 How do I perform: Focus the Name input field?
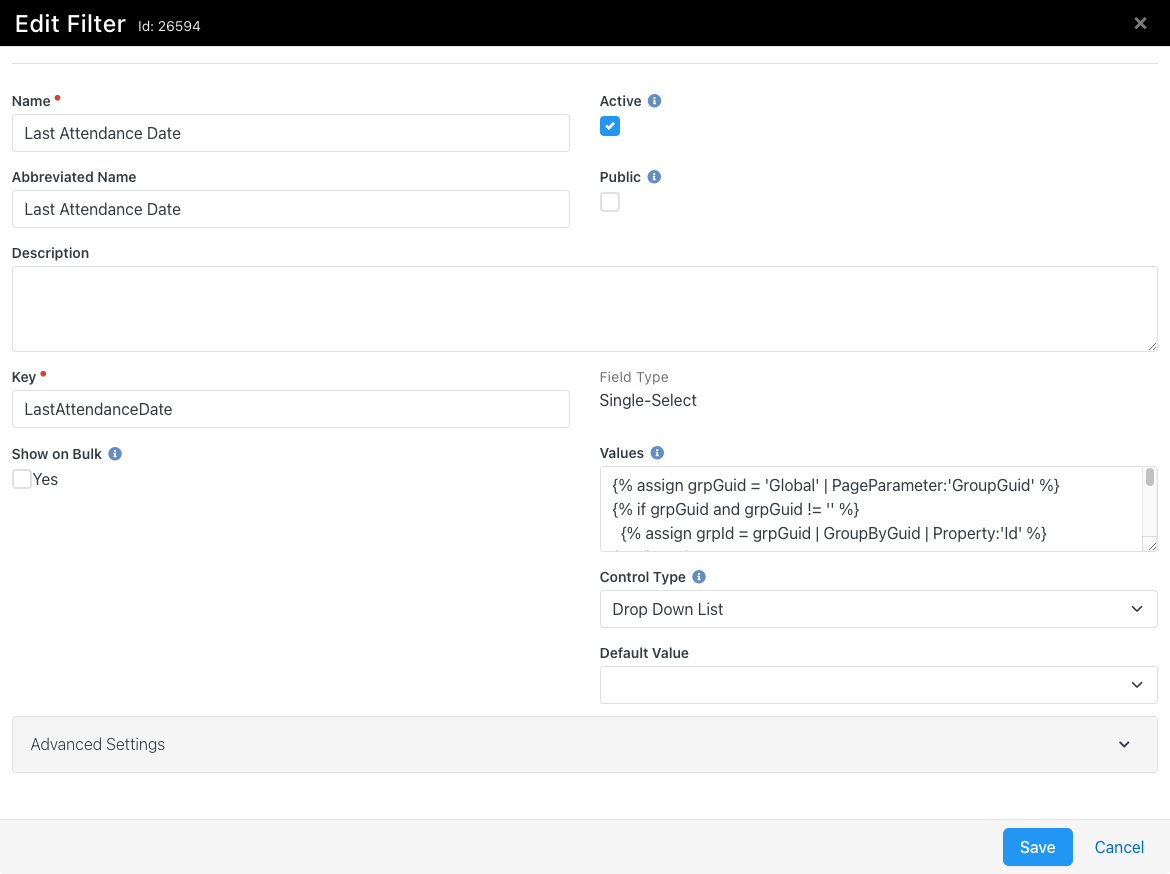tap(290, 133)
